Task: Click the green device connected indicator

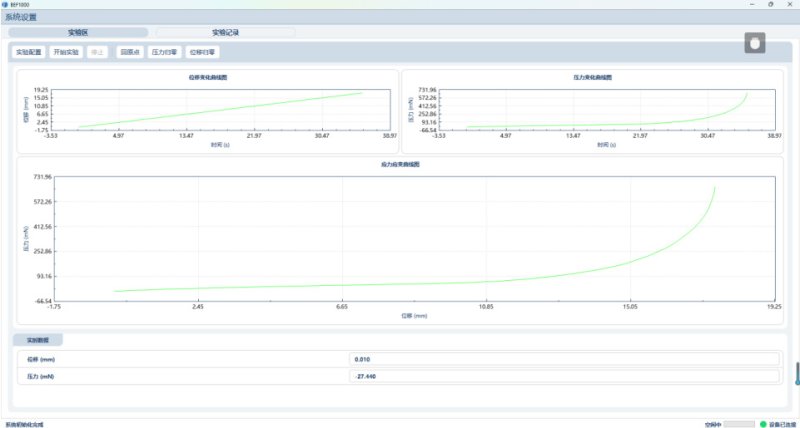Action: (x=763, y=424)
